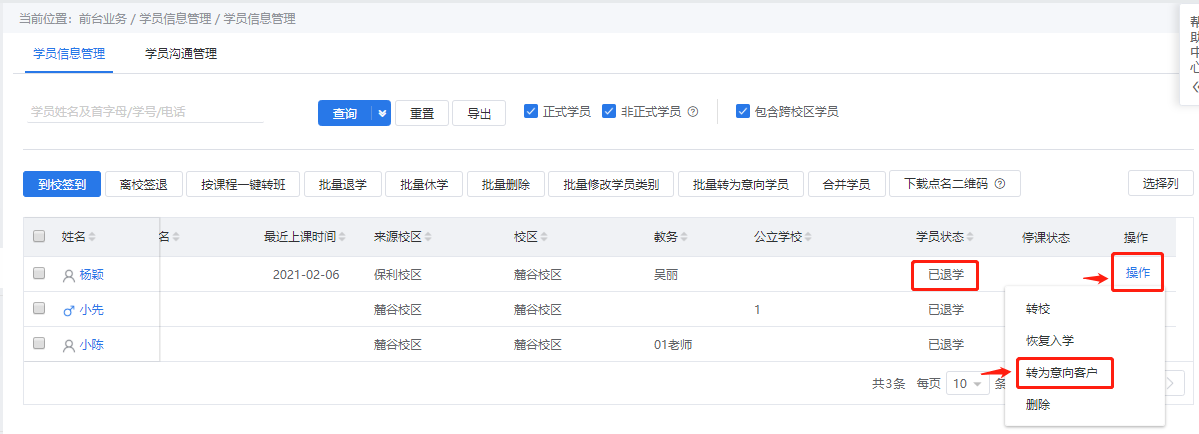This screenshot has height=434, width=1199.
Task: Click the 导出 button
Action: [479, 113]
